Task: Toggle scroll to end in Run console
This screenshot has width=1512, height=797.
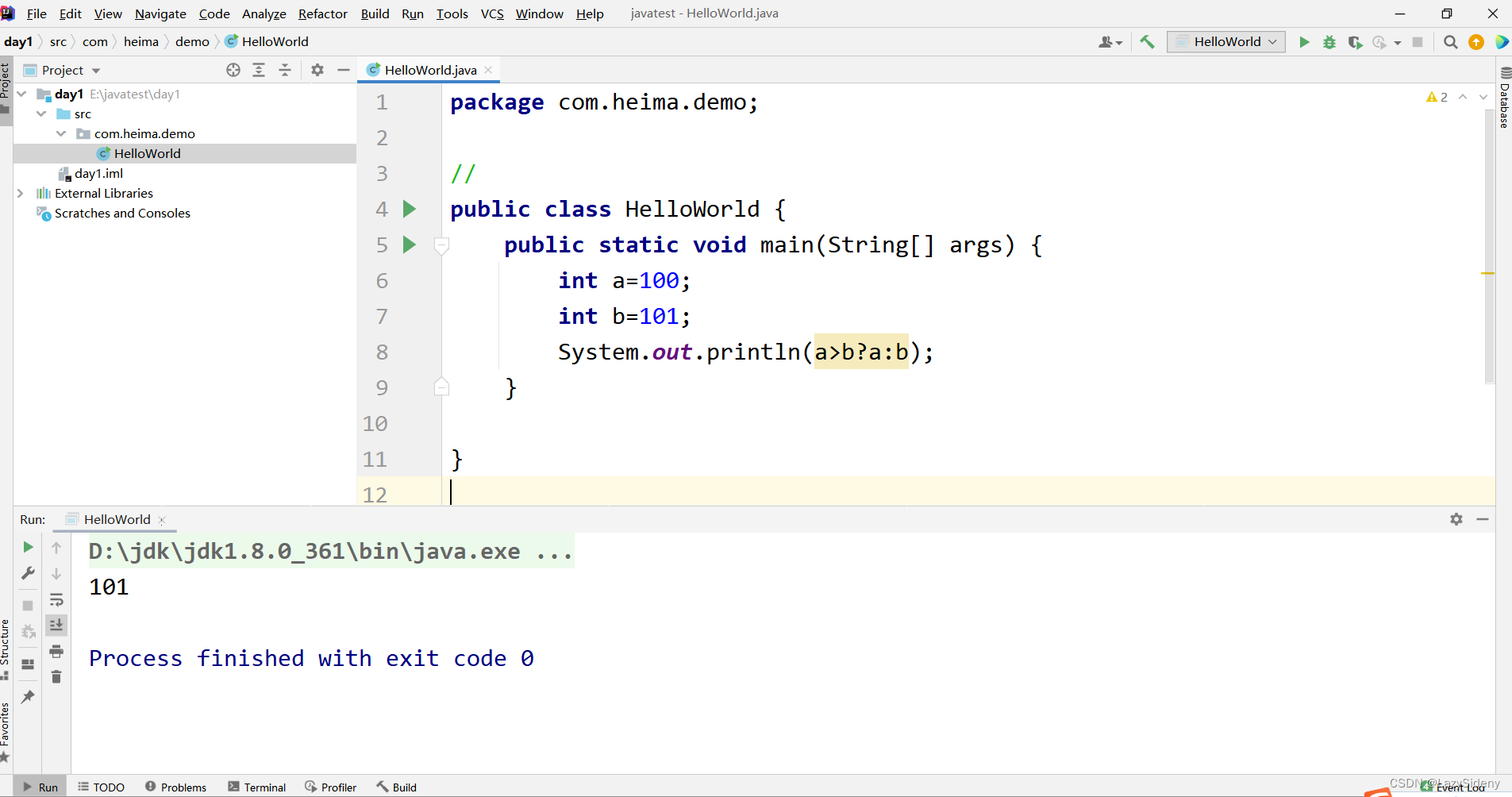Action: pyautogui.click(x=56, y=626)
